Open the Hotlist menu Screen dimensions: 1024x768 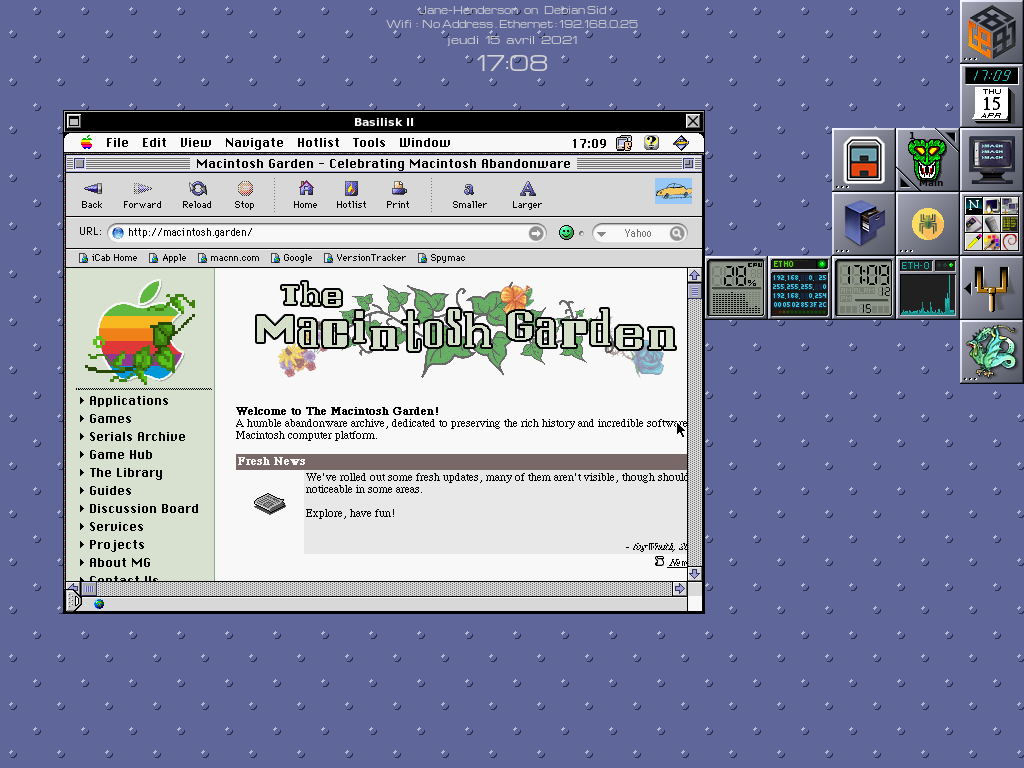point(318,142)
